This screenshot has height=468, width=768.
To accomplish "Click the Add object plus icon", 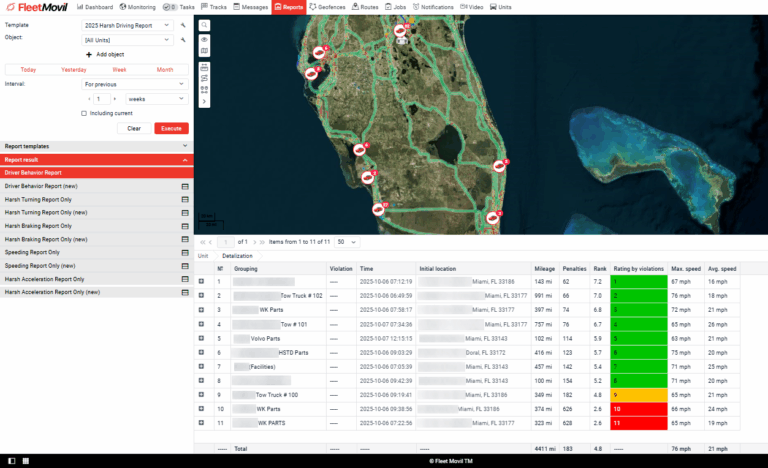I will point(89,54).
